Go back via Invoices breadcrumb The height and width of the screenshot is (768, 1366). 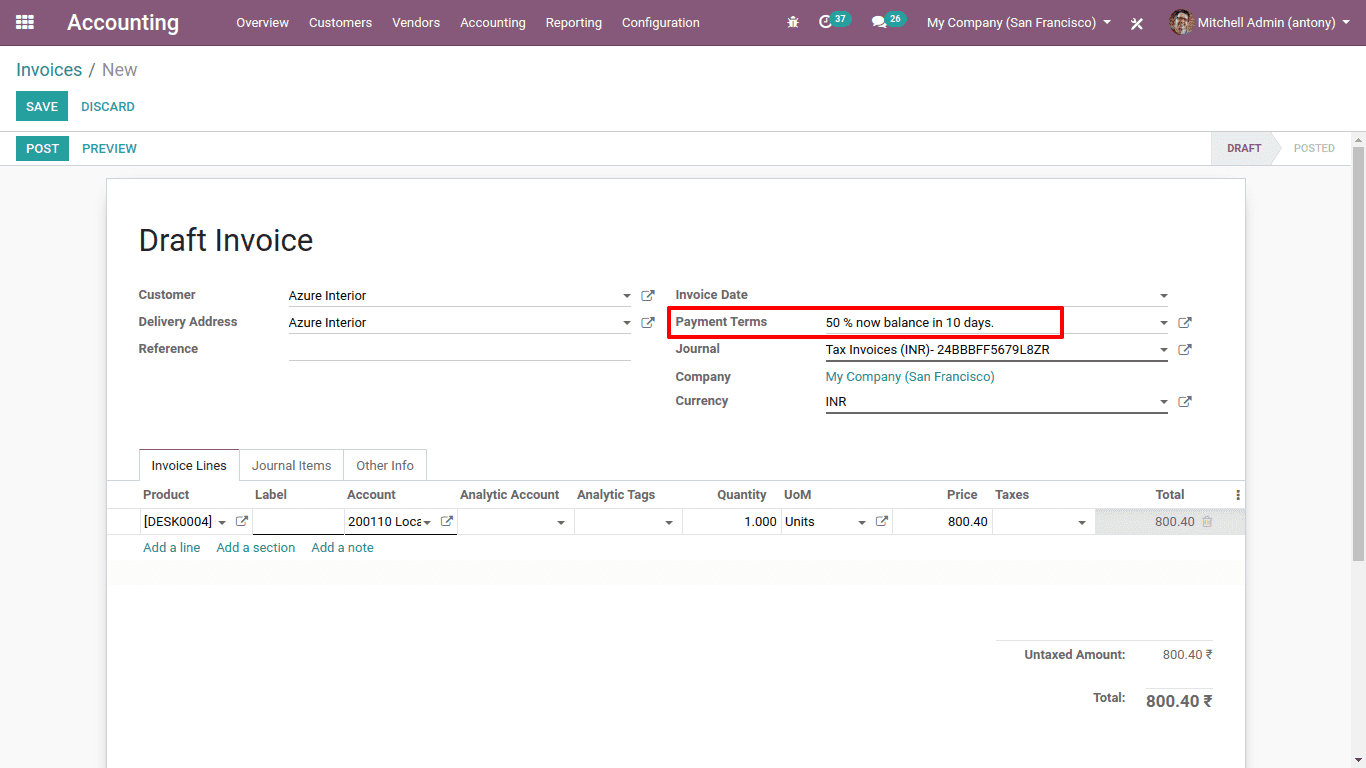point(49,70)
